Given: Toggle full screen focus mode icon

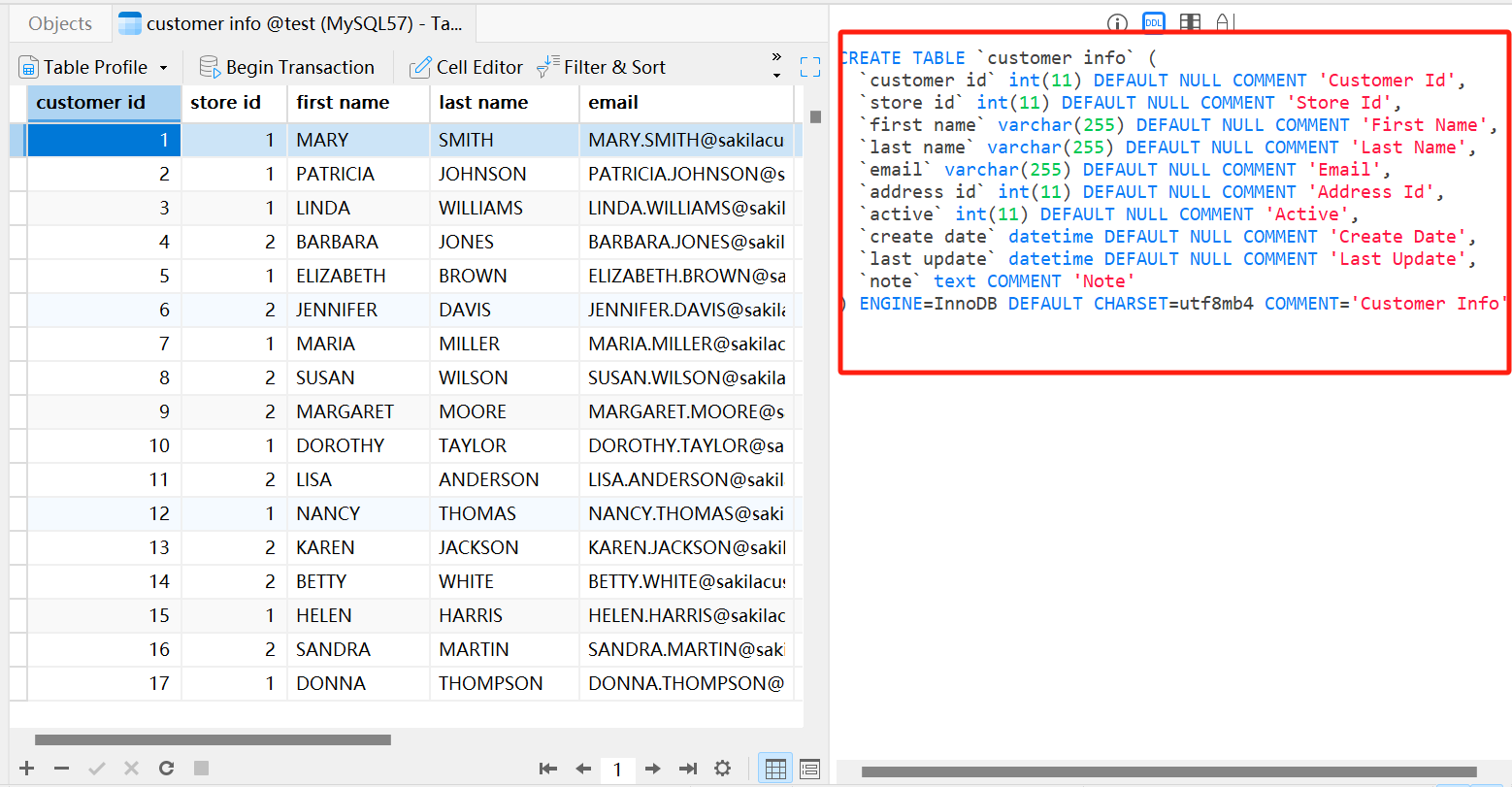Looking at the screenshot, I should (810, 67).
